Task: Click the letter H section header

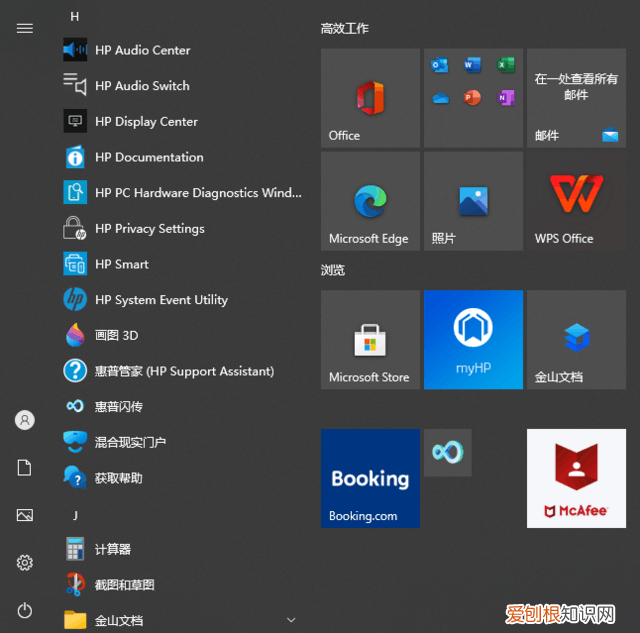Action: point(75,17)
